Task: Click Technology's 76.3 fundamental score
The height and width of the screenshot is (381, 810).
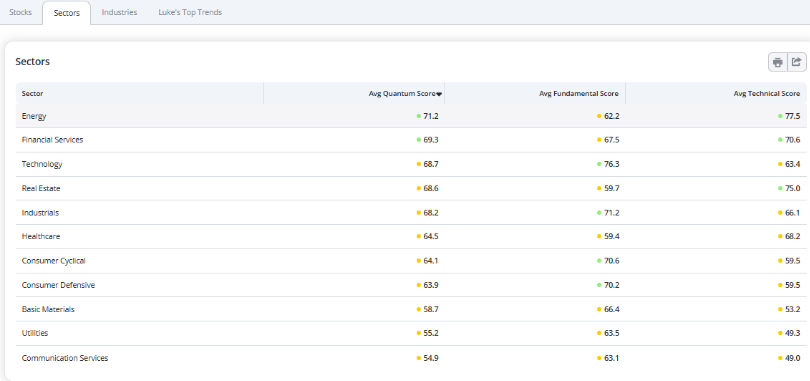Action: click(x=612, y=164)
